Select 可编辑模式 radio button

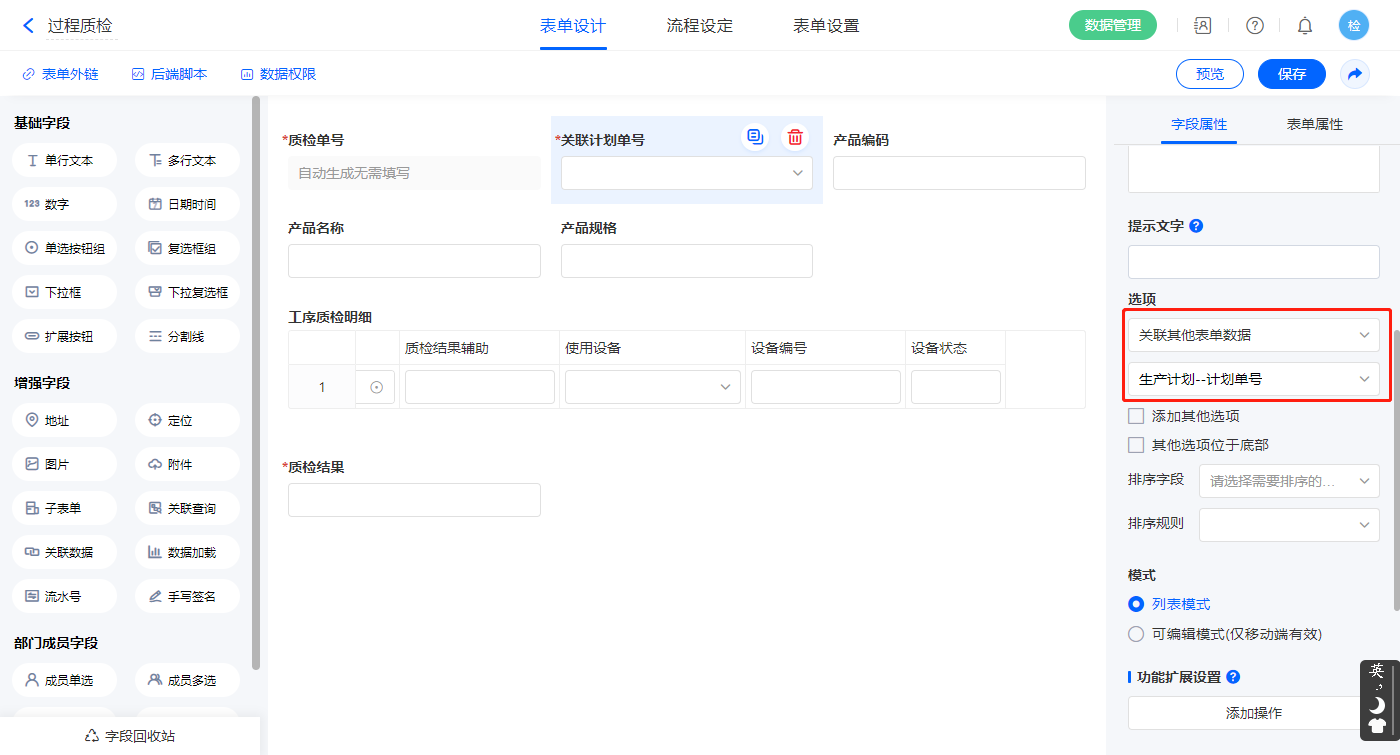pos(1136,634)
